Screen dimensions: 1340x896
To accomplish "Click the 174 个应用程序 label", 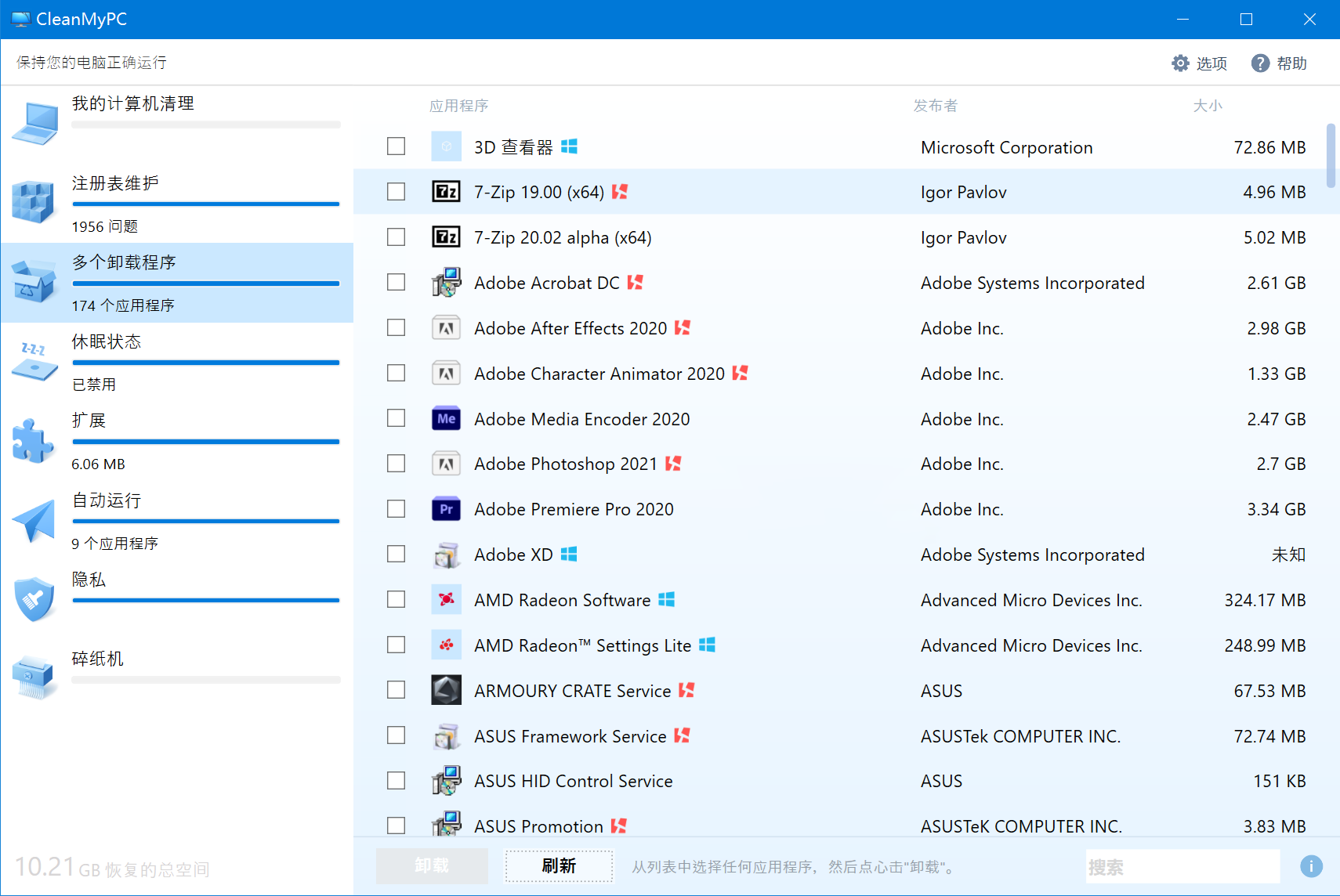I will (x=123, y=305).
